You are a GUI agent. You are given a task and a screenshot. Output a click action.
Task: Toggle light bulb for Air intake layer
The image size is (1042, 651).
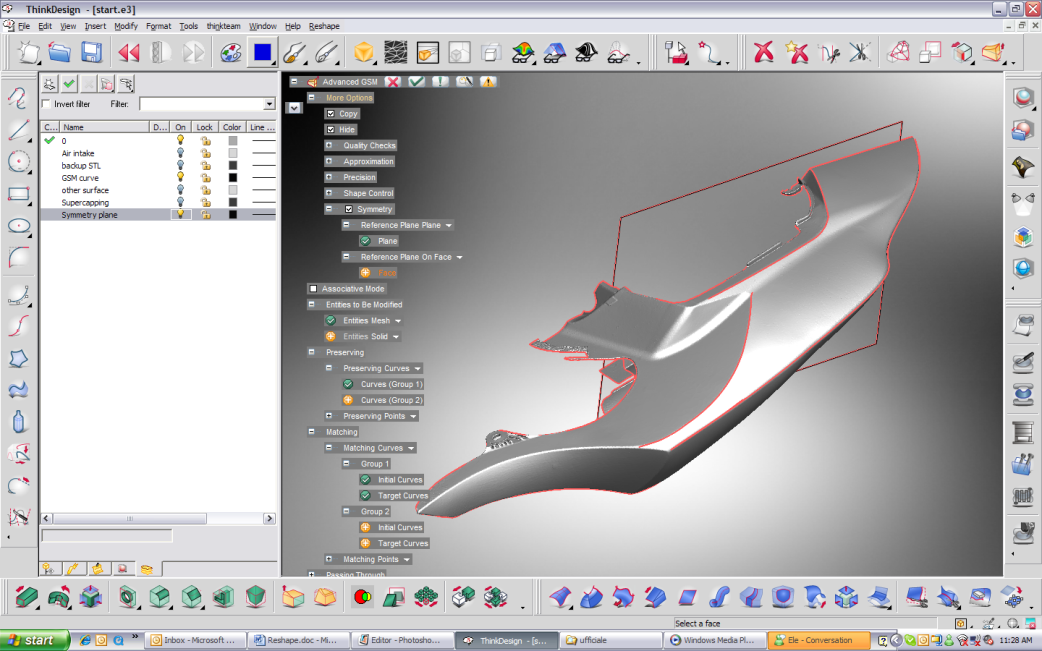coord(180,153)
